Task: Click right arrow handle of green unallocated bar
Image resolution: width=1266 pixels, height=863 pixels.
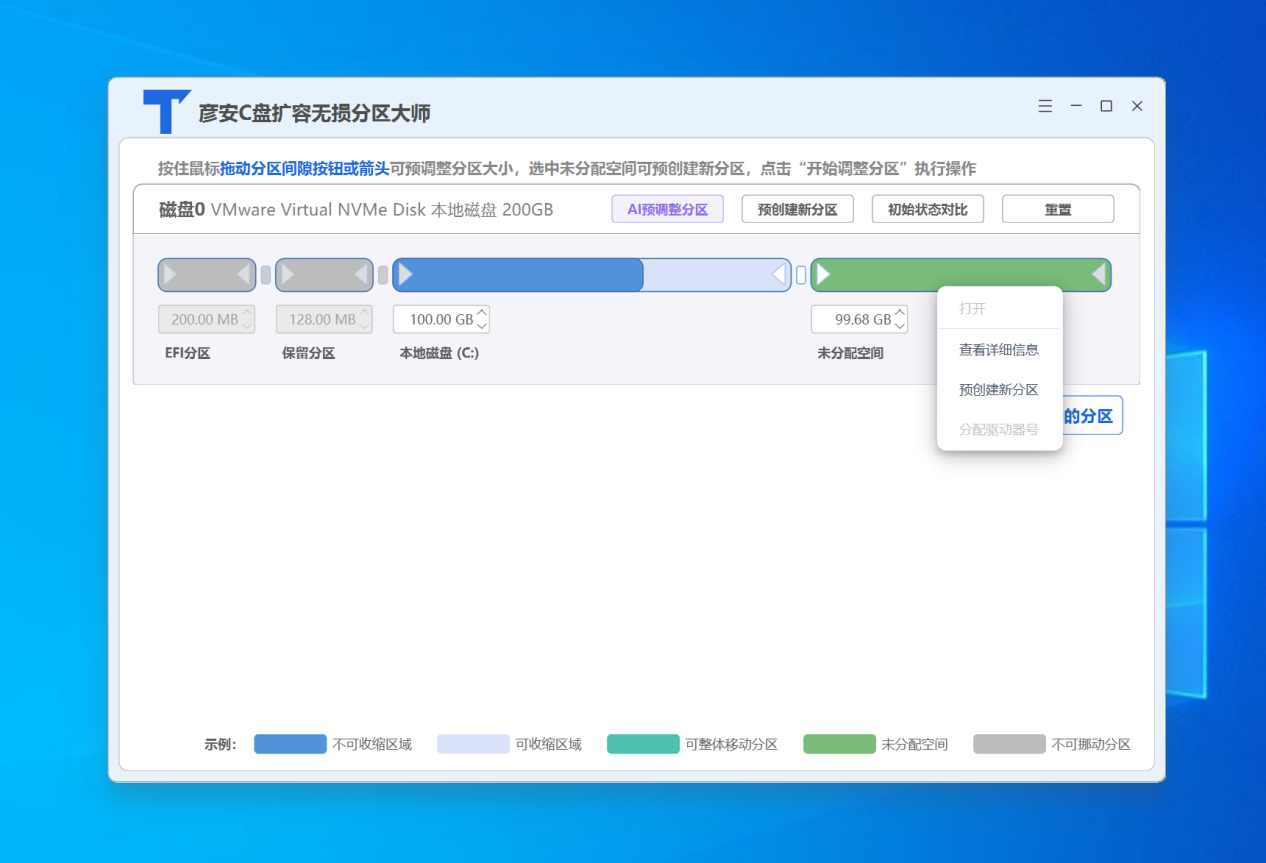Action: [x=1099, y=274]
